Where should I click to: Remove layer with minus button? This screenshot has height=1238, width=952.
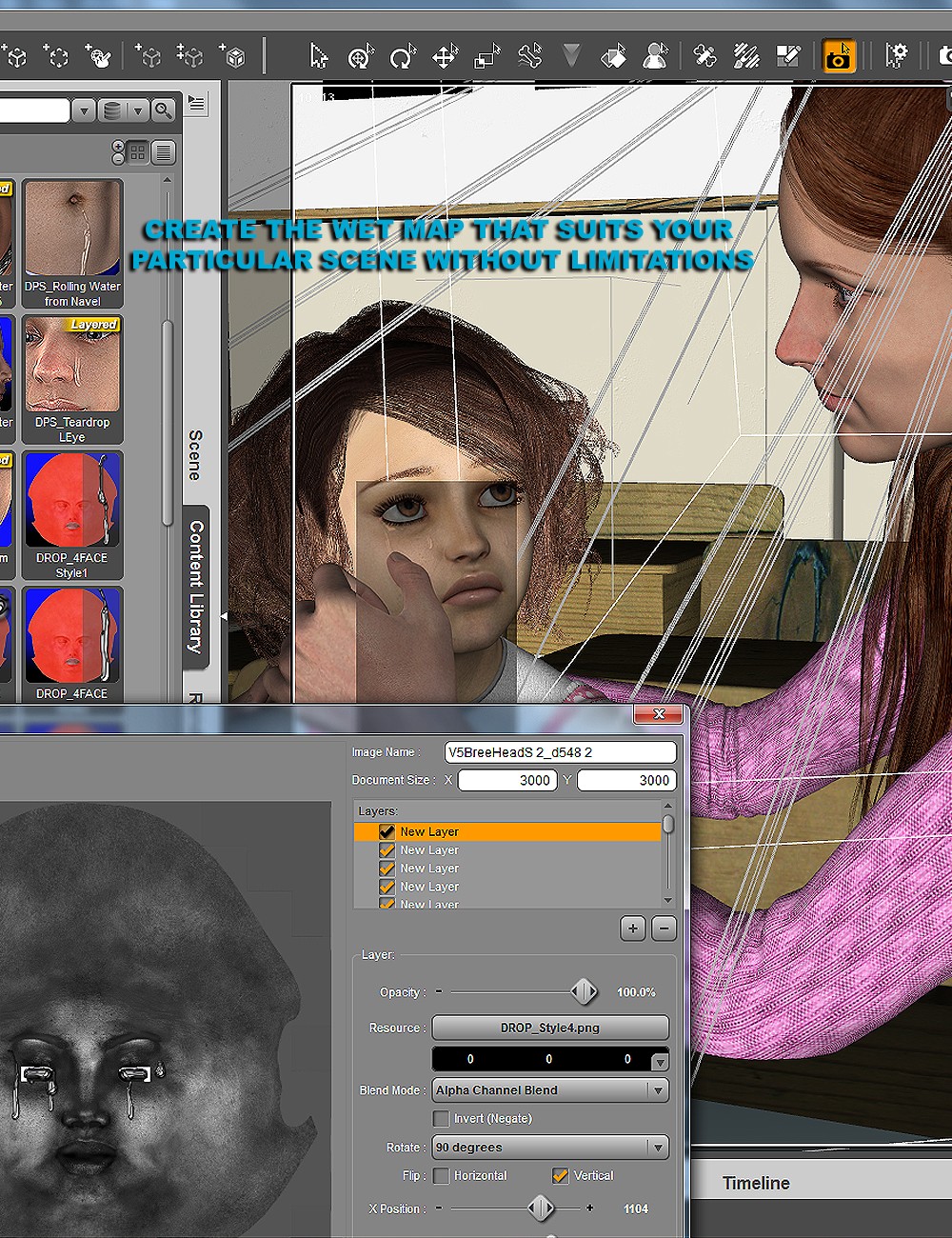point(664,928)
